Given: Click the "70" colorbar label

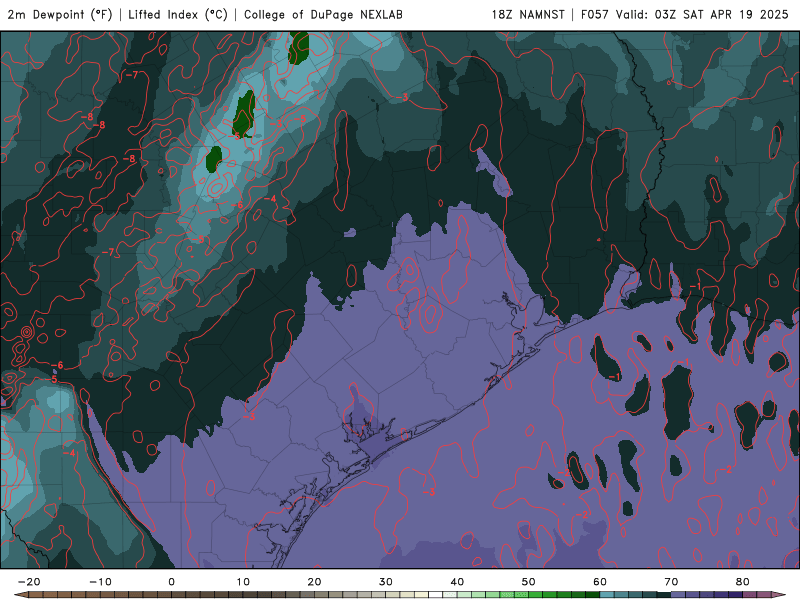Looking at the screenshot, I should coord(671,582).
